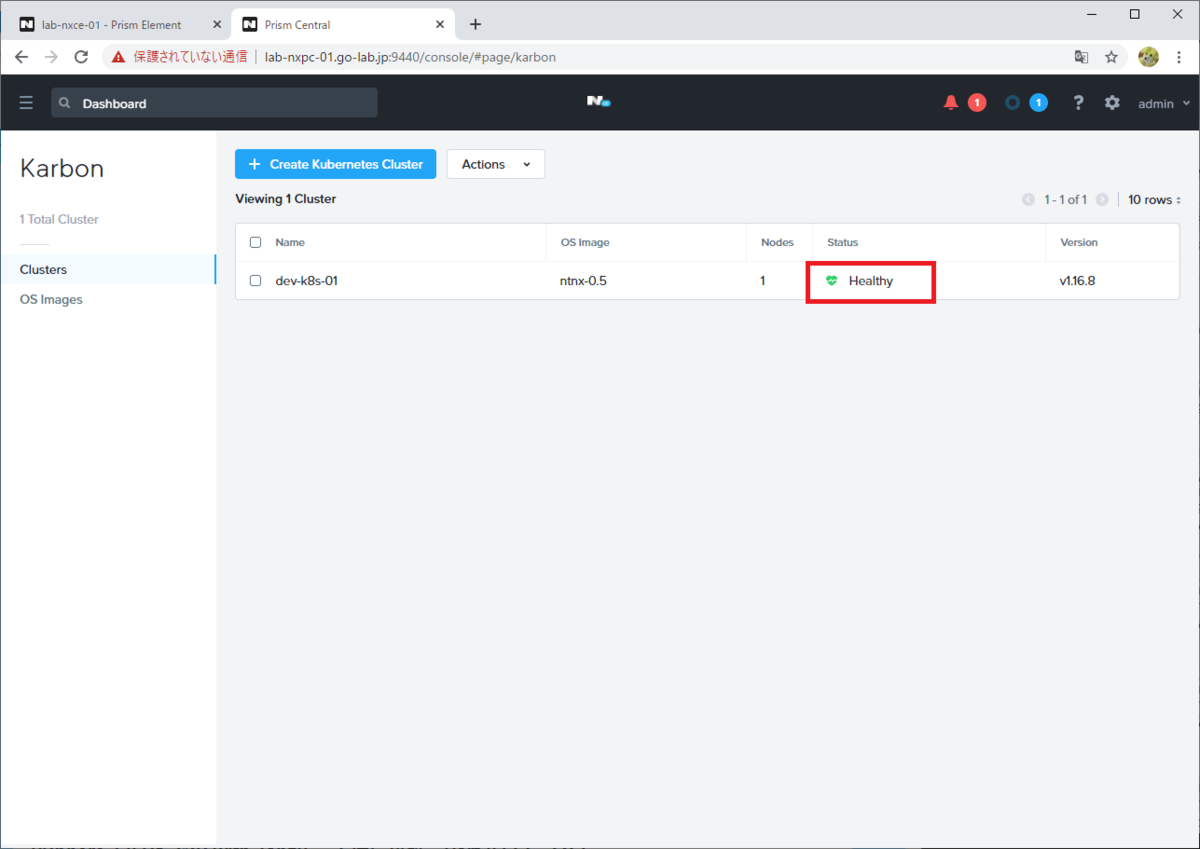
Task: Maximize the browser window
Action: click(x=1134, y=14)
